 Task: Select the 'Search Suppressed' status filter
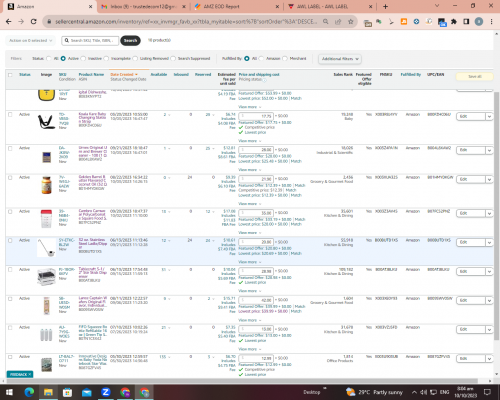click(x=173, y=58)
